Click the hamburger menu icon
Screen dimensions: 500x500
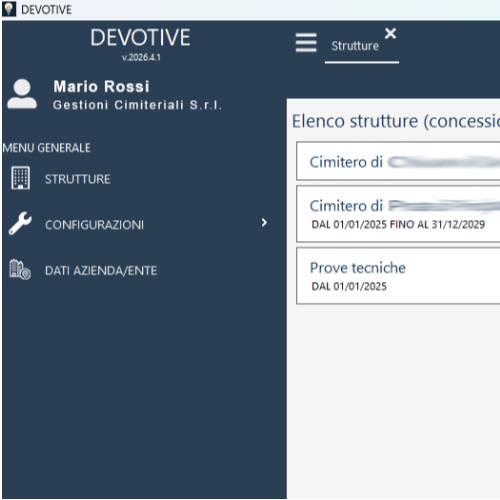[x=306, y=42]
